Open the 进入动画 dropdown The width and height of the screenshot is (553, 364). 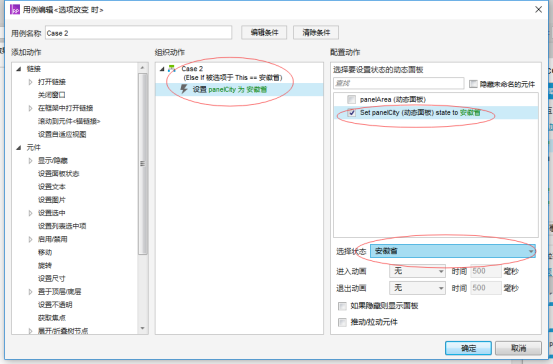[x=417, y=271]
